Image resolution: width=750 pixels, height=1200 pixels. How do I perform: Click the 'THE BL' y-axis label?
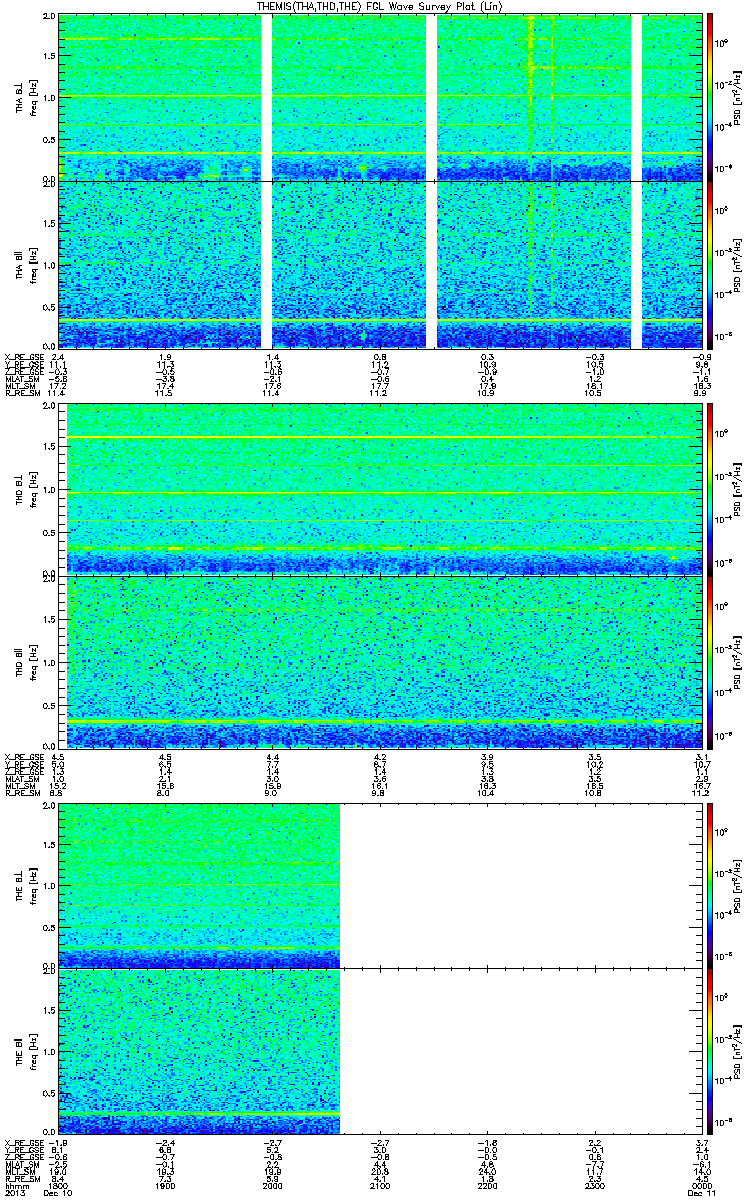20,885
